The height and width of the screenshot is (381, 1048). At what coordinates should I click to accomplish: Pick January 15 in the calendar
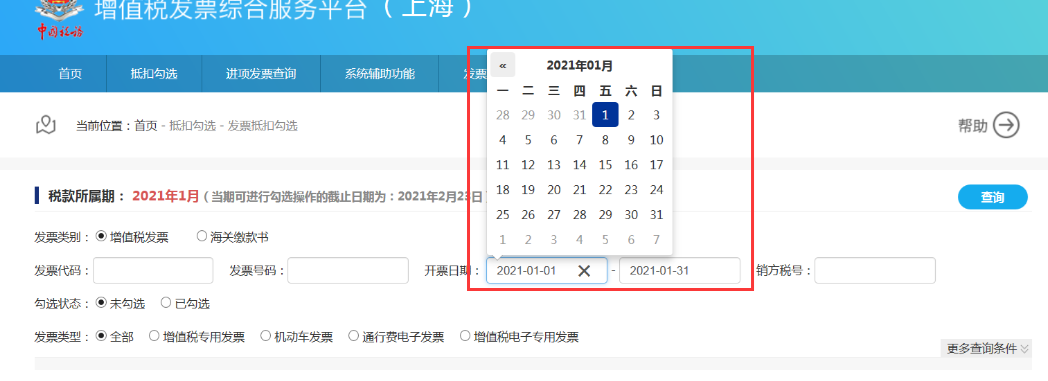605,164
